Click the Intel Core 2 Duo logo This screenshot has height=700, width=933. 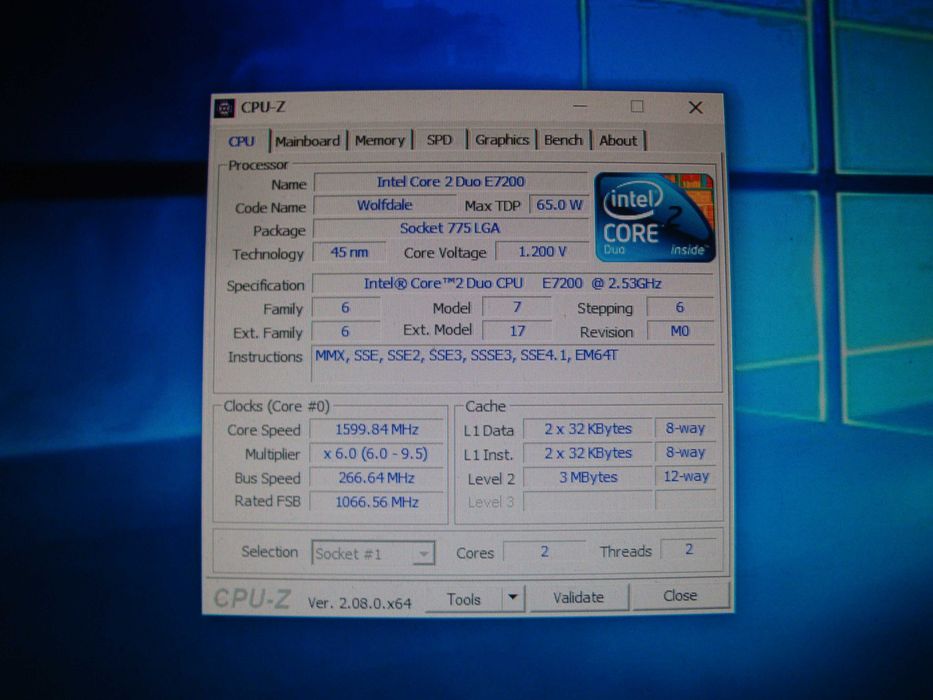tap(655, 217)
